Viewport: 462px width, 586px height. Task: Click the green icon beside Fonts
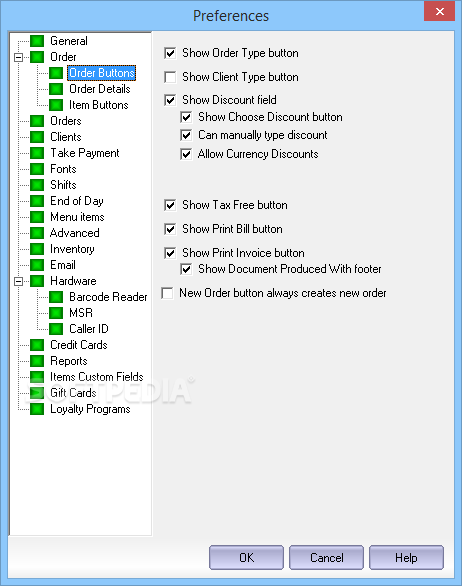coord(37,169)
